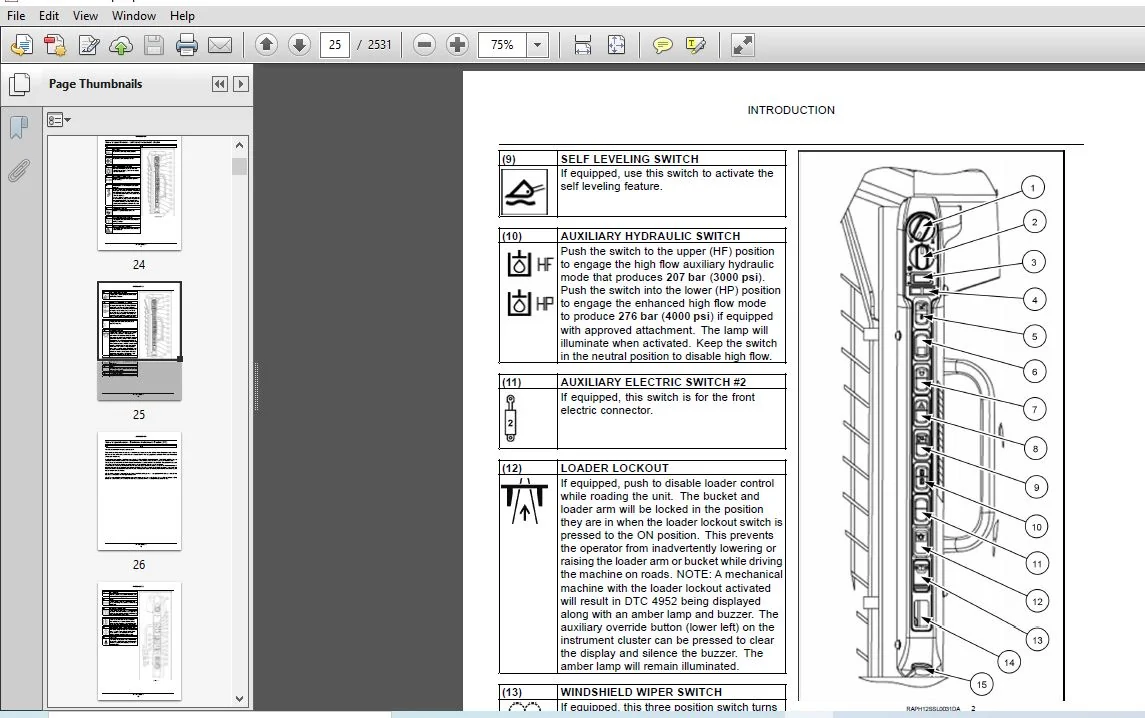Zoom in with the plus button
The height and width of the screenshot is (718, 1145).
pyautogui.click(x=457, y=45)
